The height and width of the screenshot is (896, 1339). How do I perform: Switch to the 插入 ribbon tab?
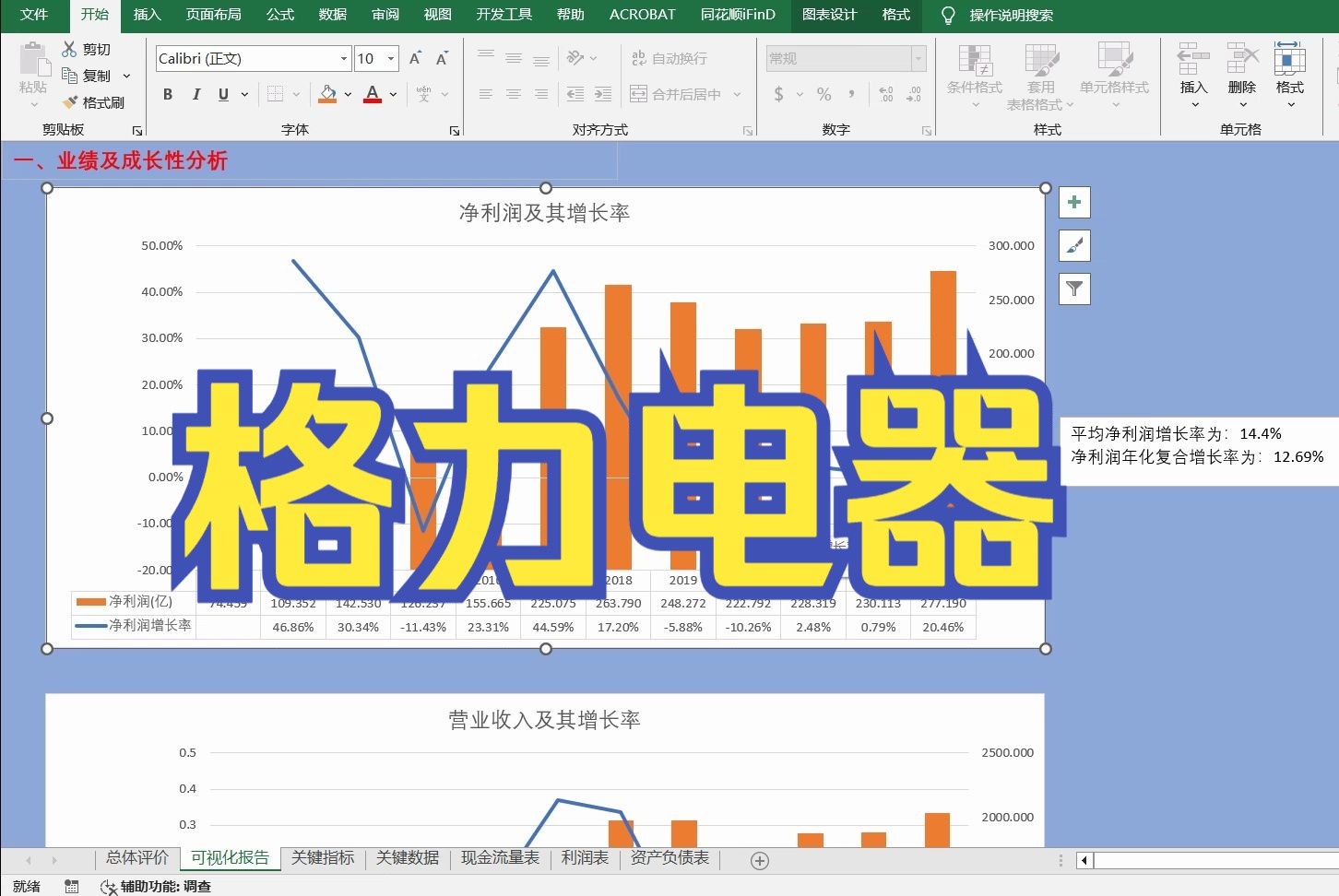148,15
